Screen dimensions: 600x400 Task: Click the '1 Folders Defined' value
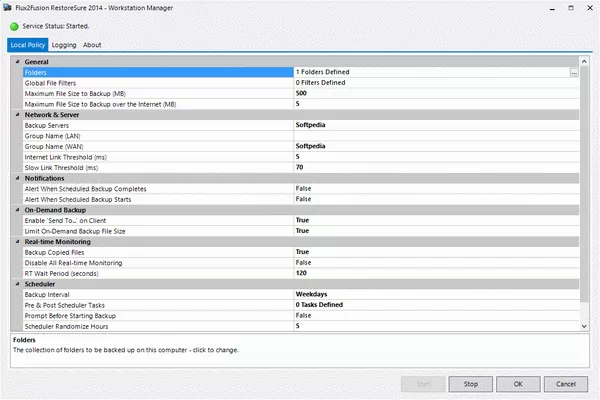click(323, 72)
